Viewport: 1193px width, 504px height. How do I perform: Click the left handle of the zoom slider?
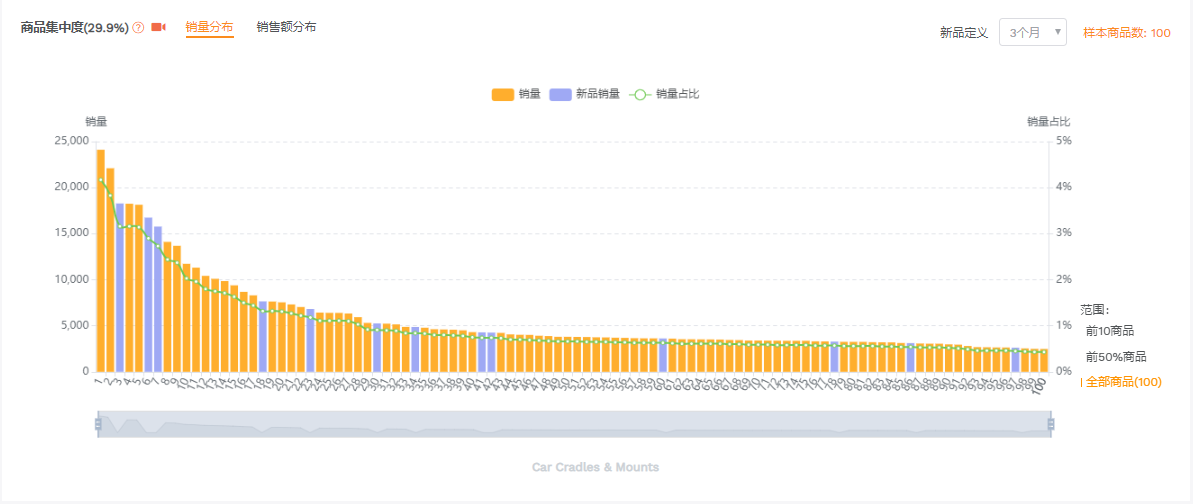pos(98,424)
